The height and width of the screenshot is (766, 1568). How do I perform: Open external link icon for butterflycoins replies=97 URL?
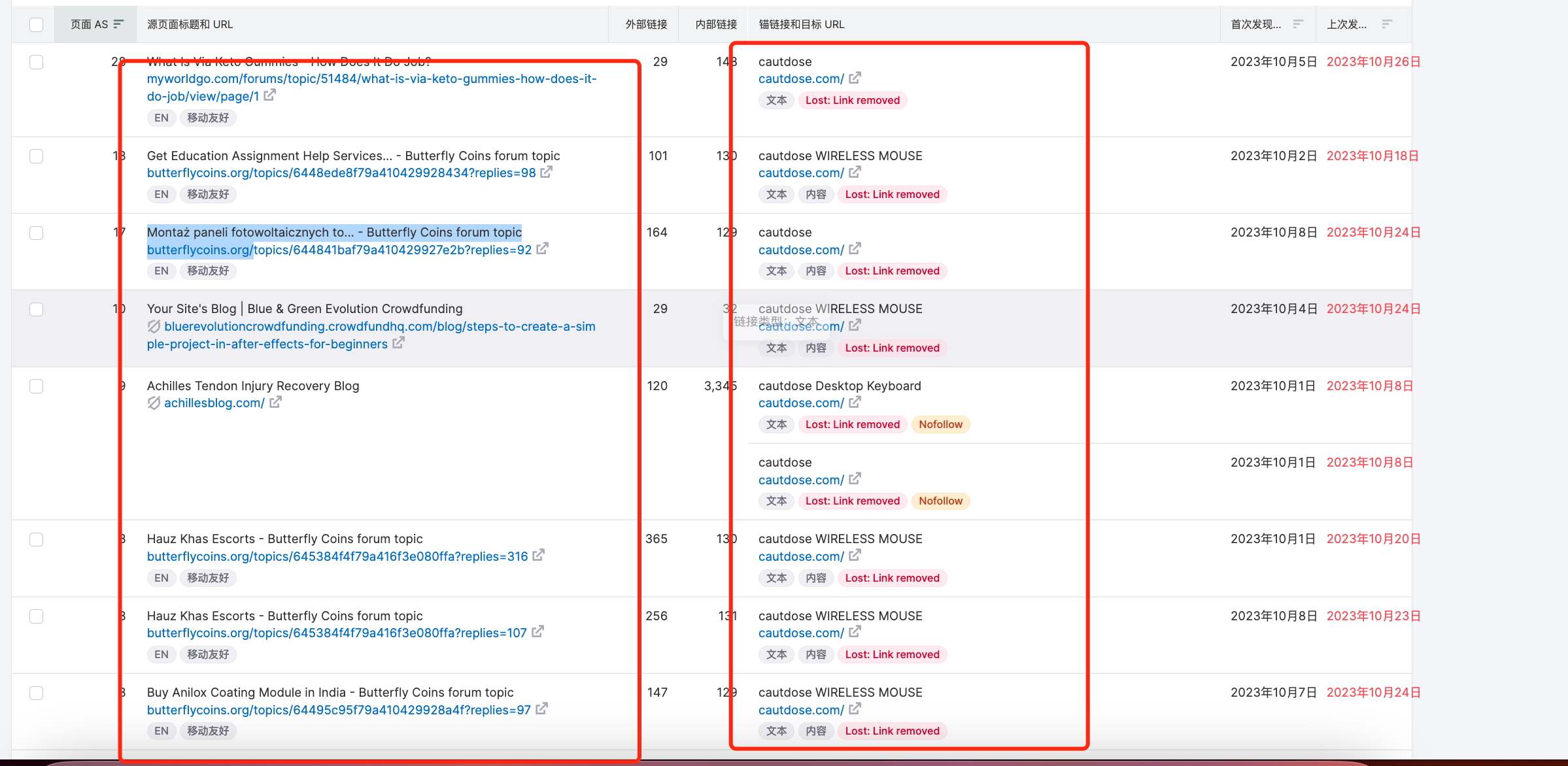(541, 709)
